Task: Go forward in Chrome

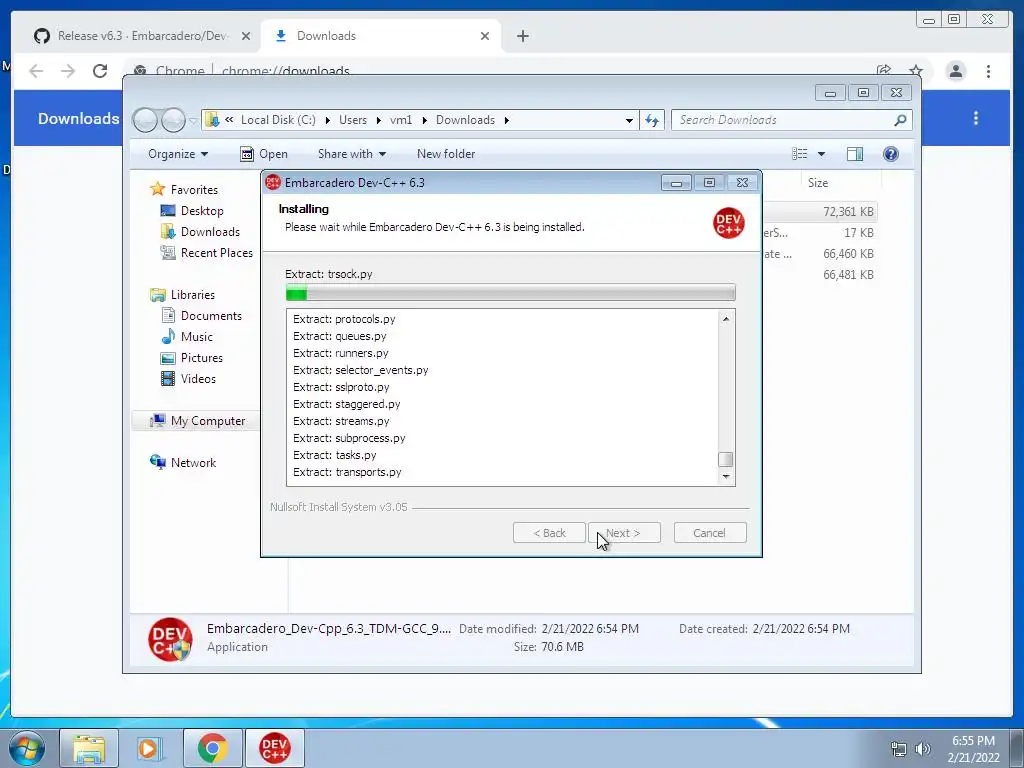Action: [x=68, y=71]
